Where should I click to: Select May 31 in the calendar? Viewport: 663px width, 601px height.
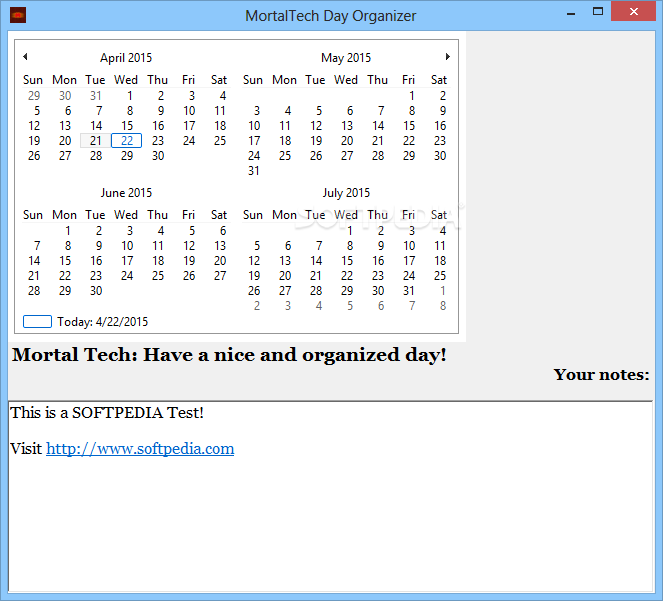tap(254, 171)
